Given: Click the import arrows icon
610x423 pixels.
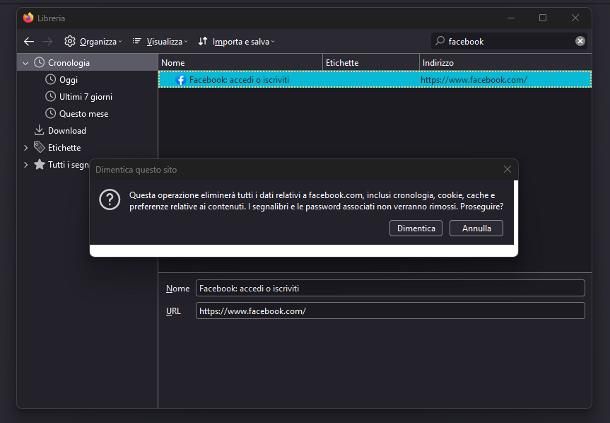Looking at the screenshot, I should [203, 41].
